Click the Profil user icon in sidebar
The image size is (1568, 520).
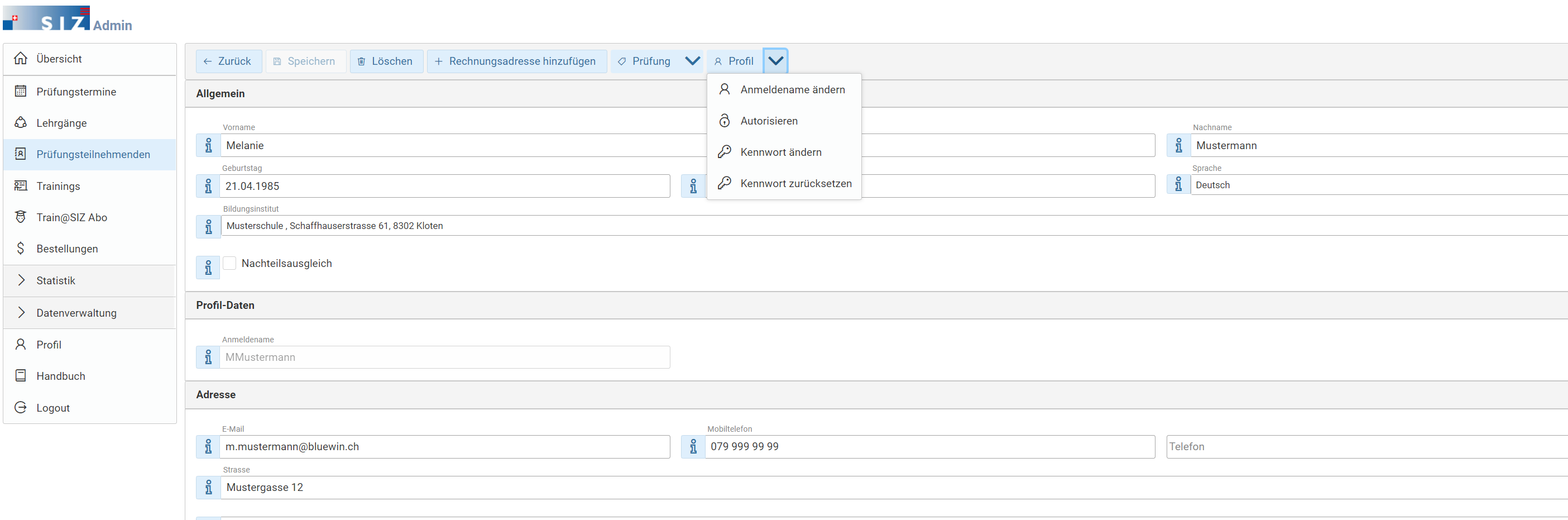[21, 344]
